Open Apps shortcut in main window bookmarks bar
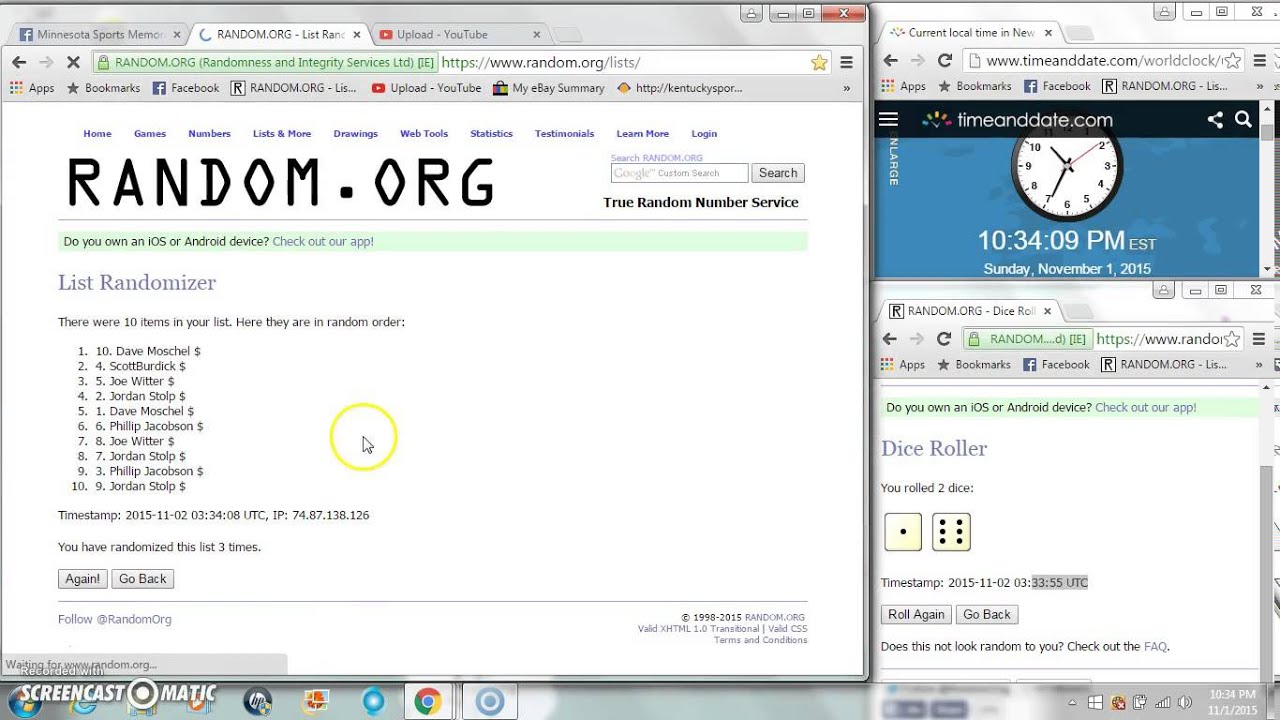The height and width of the screenshot is (720, 1280). (32, 88)
